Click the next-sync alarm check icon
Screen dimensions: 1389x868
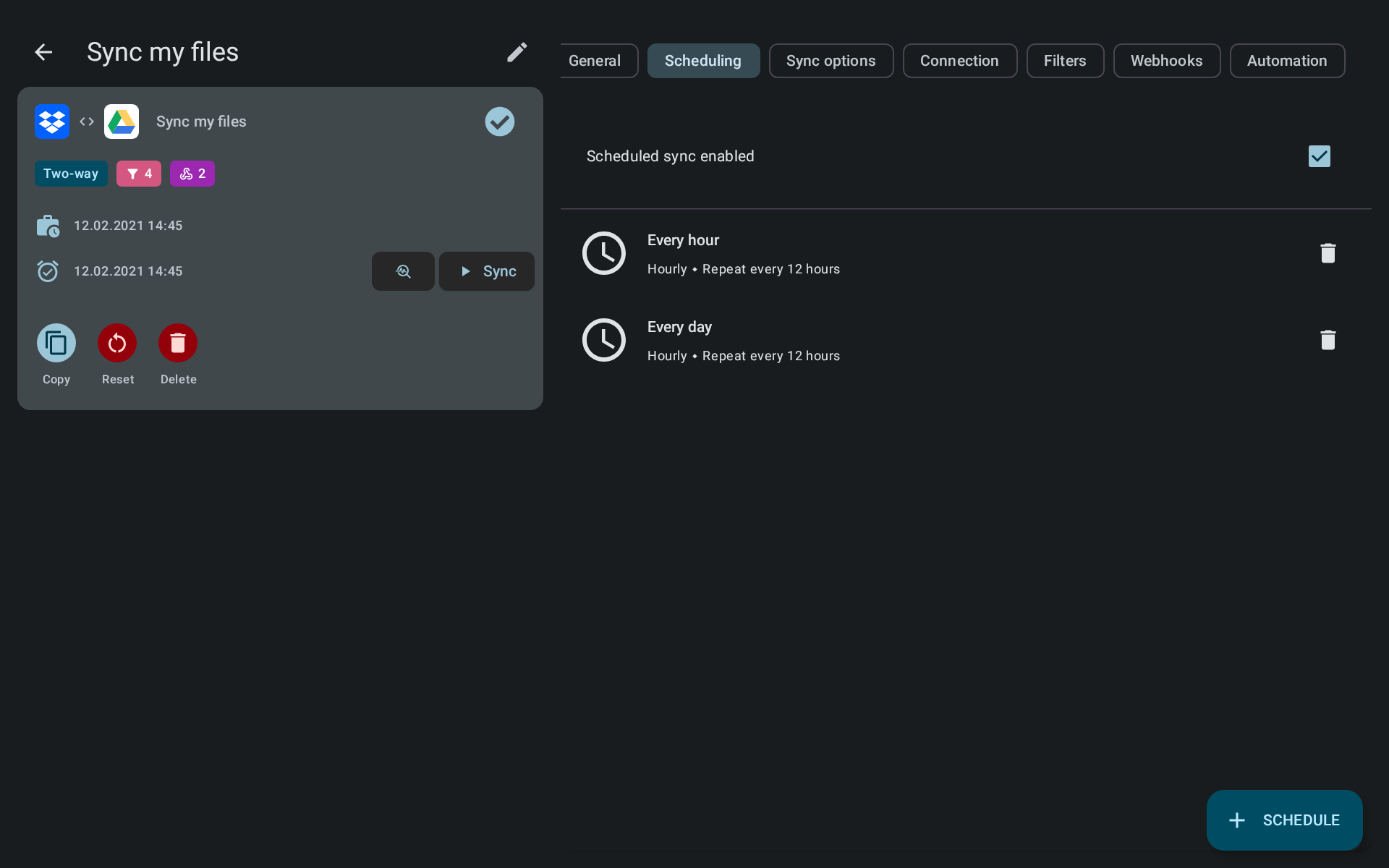(x=48, y=271)
